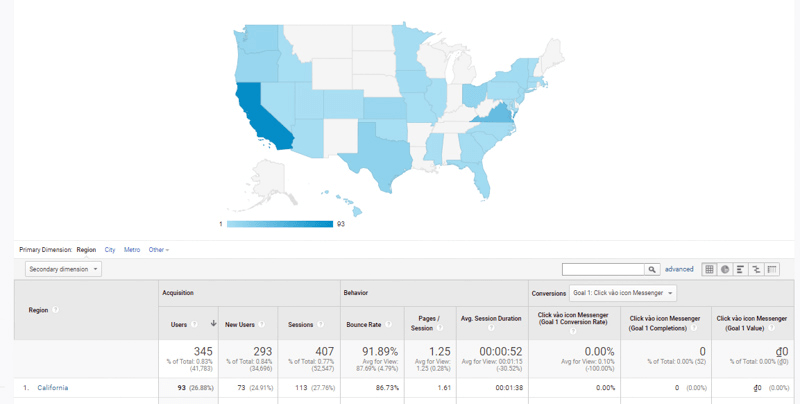Screen dimensions: 800x404
Task: Click the Users column sort arrow
Action: (x=213, y=324)
